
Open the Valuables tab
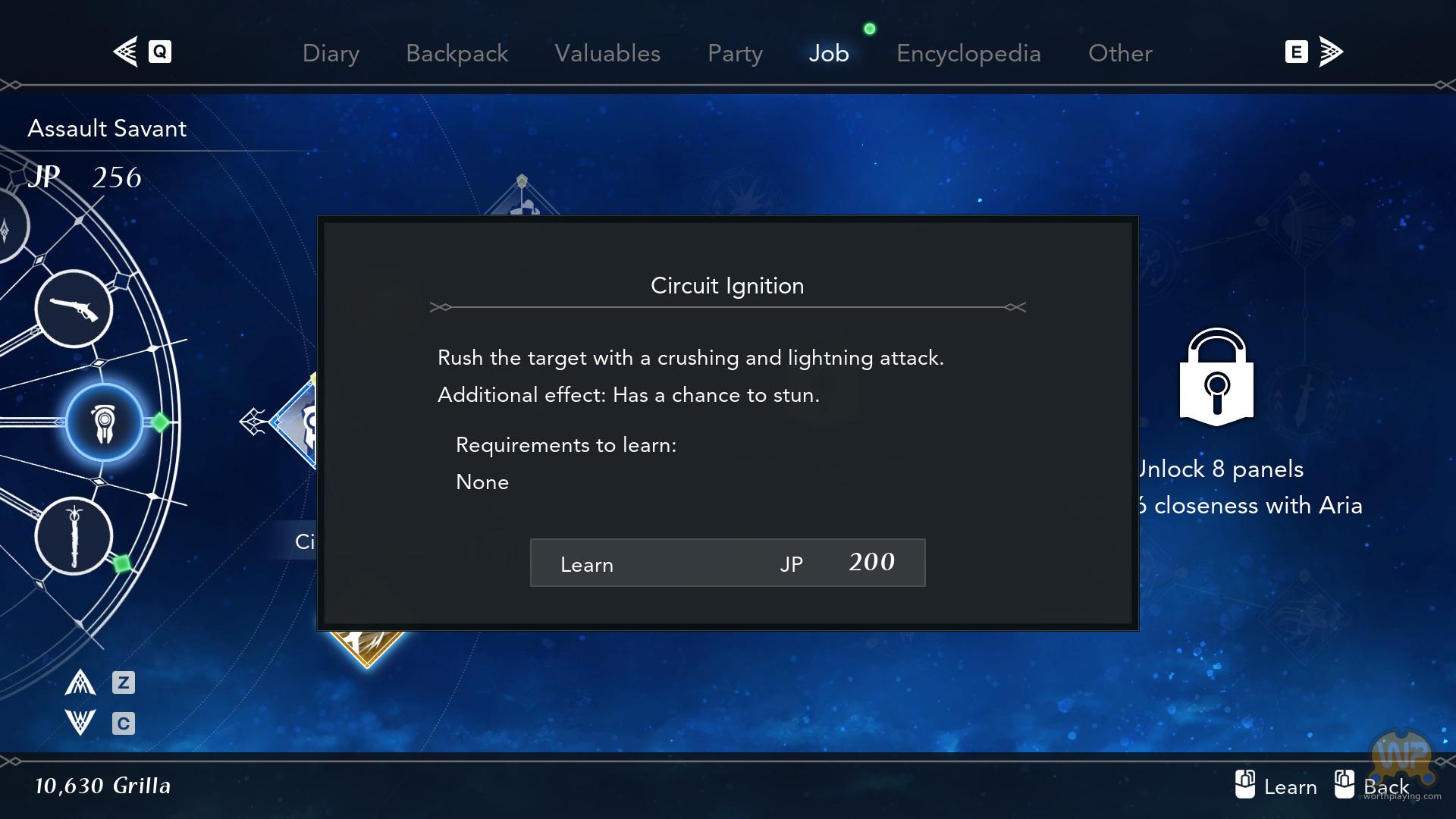pyautogui.click(x=607, y=53)
